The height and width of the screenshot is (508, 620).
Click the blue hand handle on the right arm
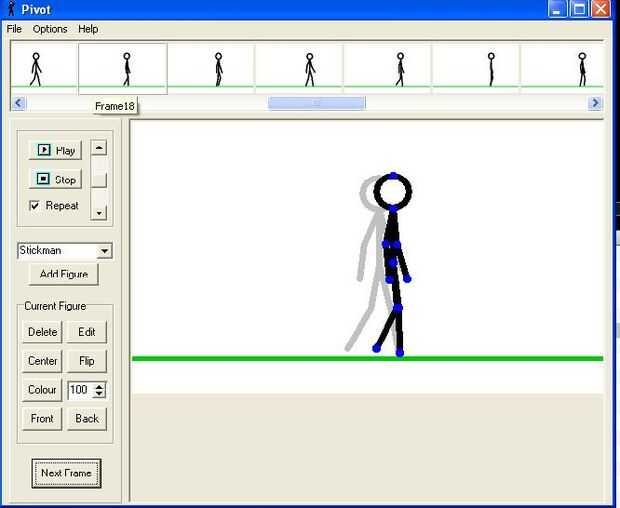pyautogui.click(x=407, y=279)
